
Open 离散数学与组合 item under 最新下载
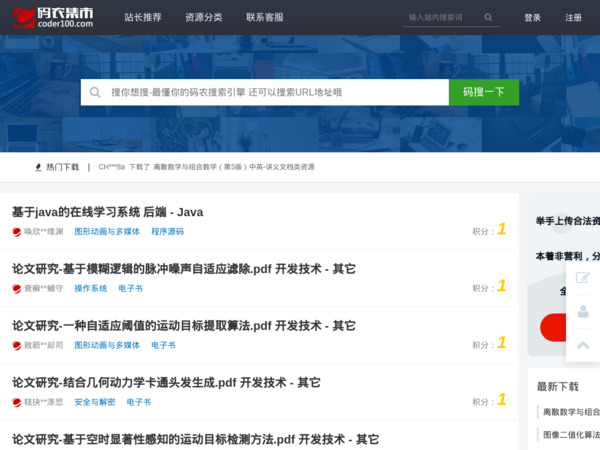[x=571, y=412]
